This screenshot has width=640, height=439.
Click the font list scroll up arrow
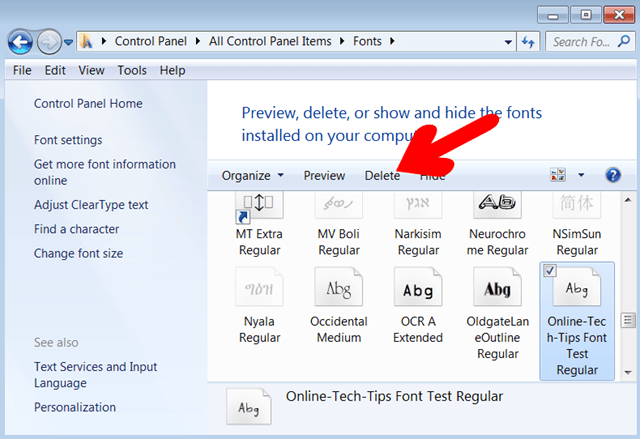coord(628,200)
